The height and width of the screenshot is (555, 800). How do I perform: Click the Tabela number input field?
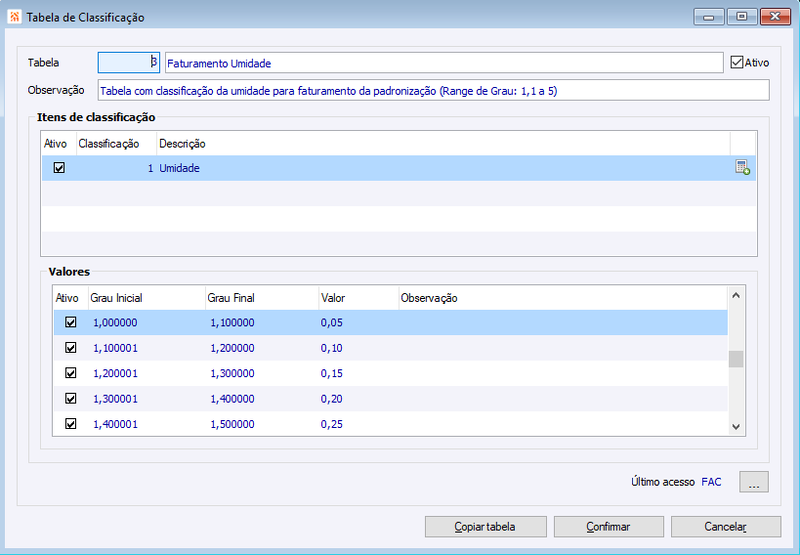click(129, 63)
